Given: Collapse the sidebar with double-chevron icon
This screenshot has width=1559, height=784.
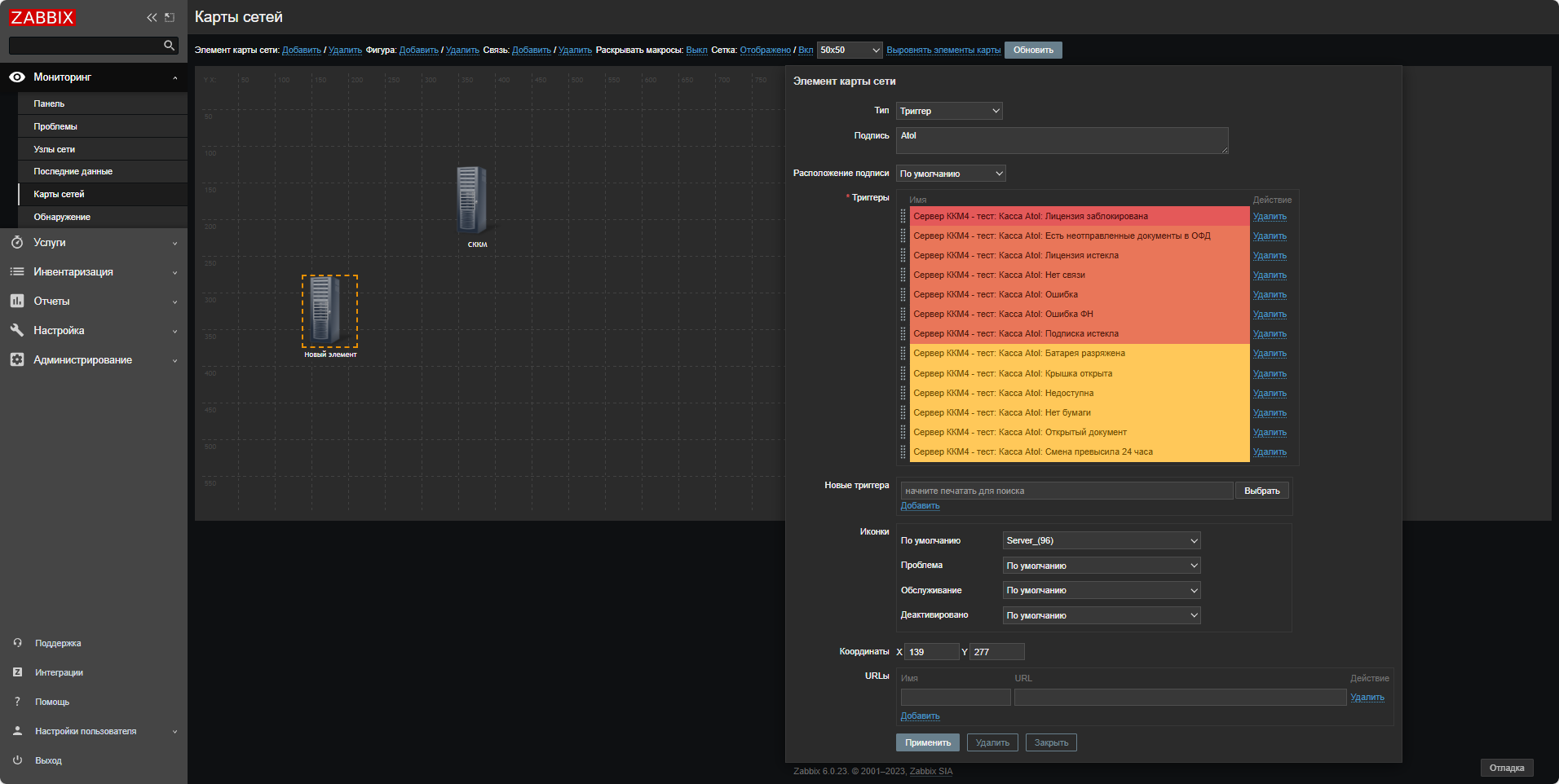Looking at the screenshot, I should pos(152,17).
